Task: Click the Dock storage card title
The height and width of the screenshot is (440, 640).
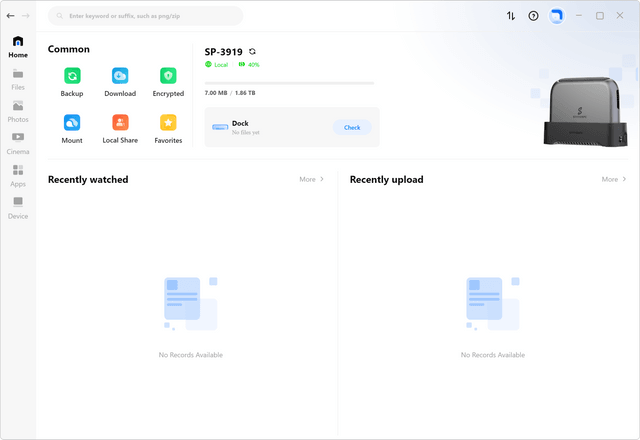Action: [240, 123]
